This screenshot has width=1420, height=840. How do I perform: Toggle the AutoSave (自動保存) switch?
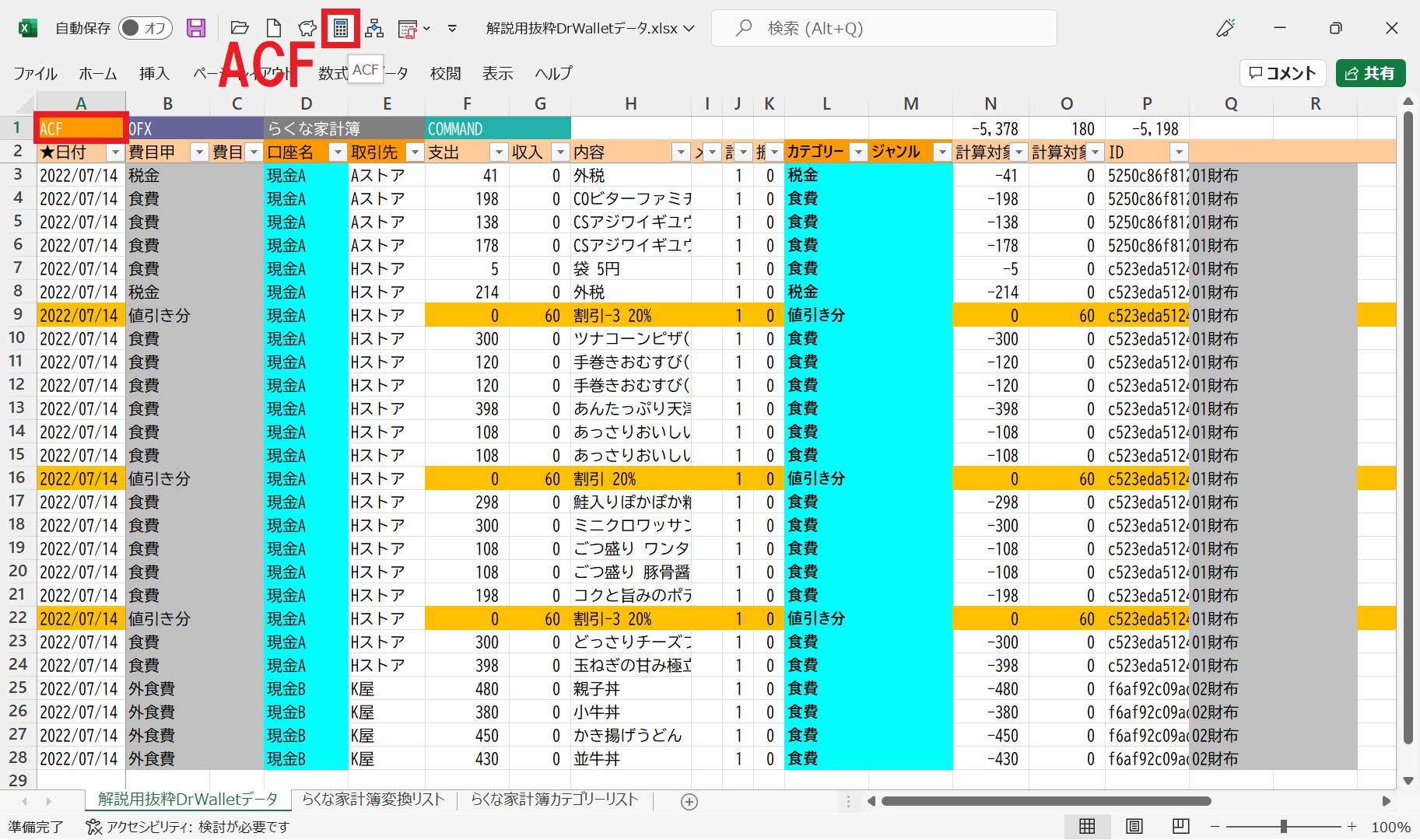coord(146,29)
